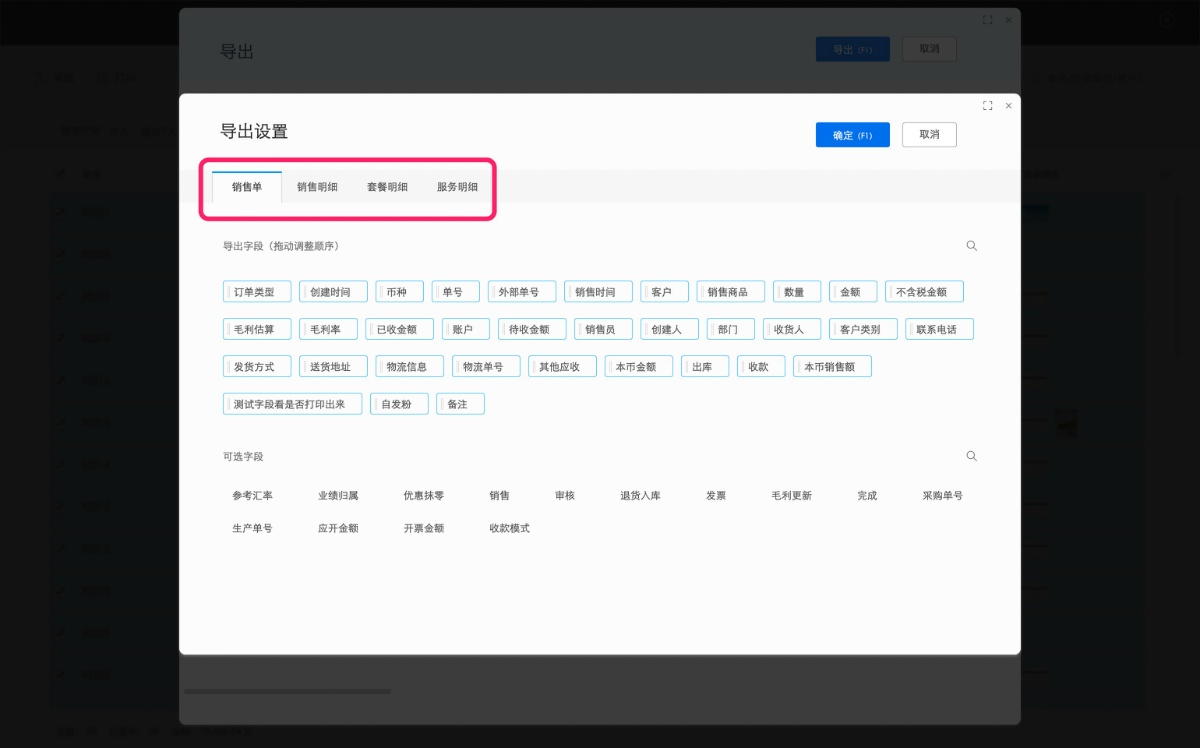Select the 物流单号 field tag

click(485, 366)
